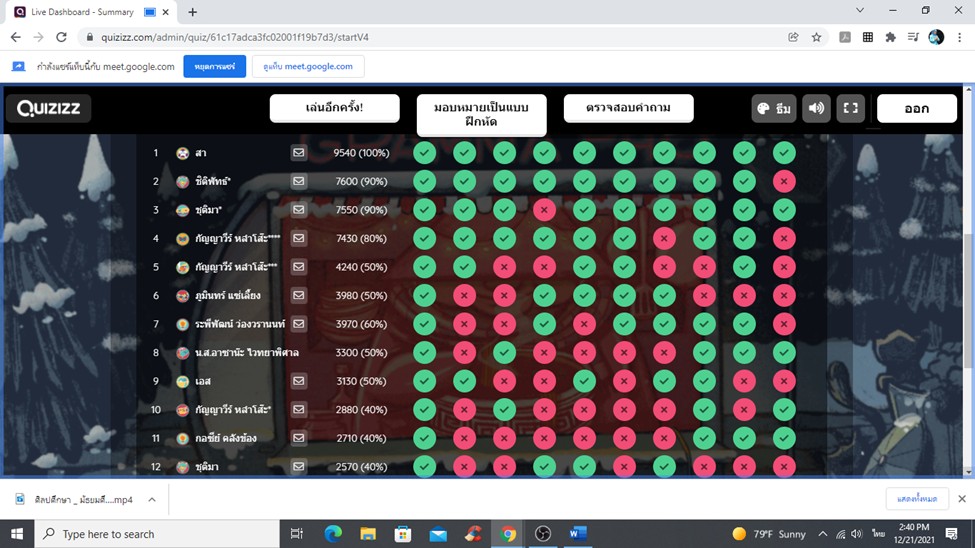
Task: Click the mail icon for player เอส
Action: click(x=298, y=381)
